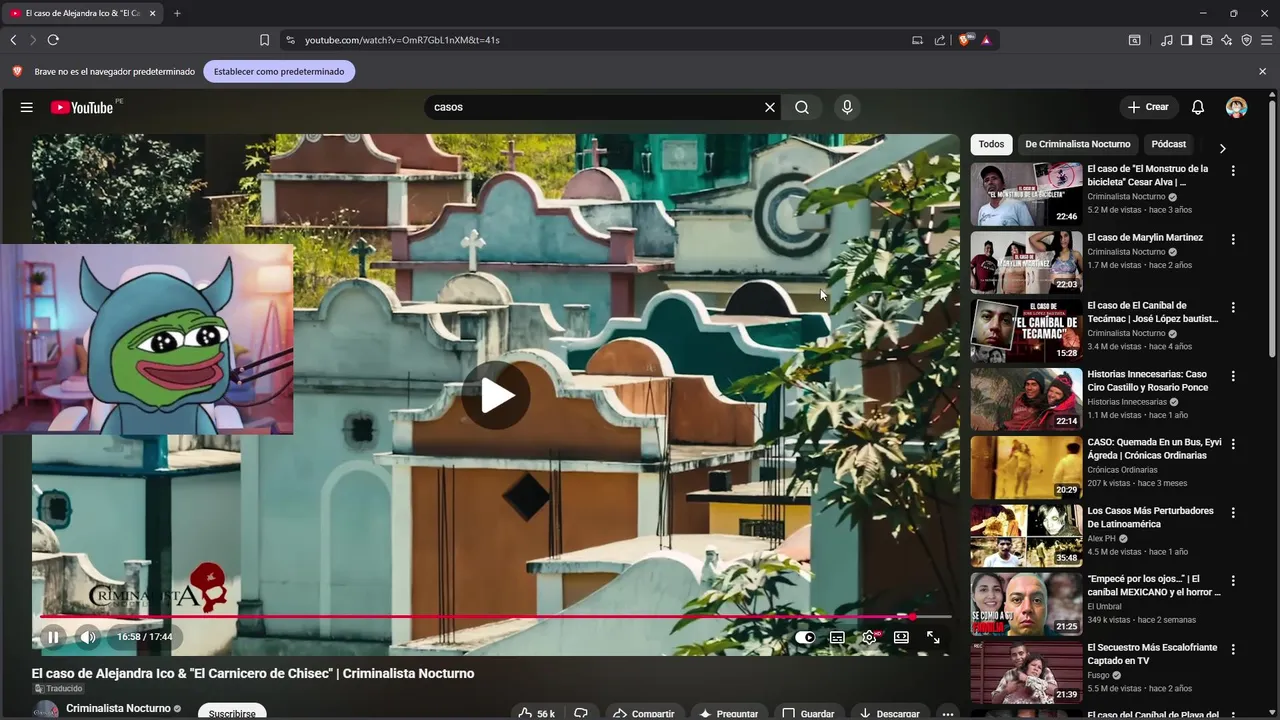Open CASO: Quemada En un Bus title
The width and height of the screenshot is (1280, 720).
[x=1154, y=449]
